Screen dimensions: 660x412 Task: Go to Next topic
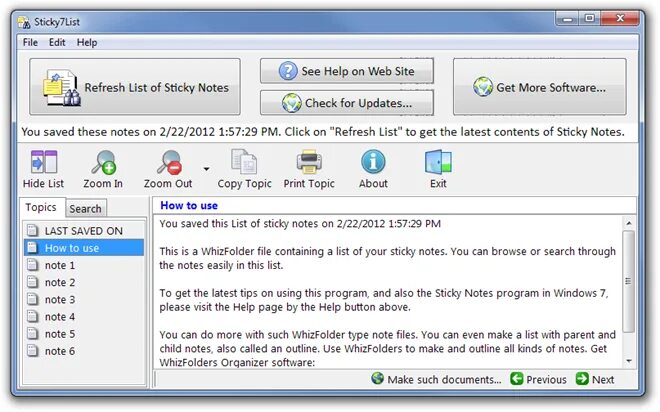595,379
